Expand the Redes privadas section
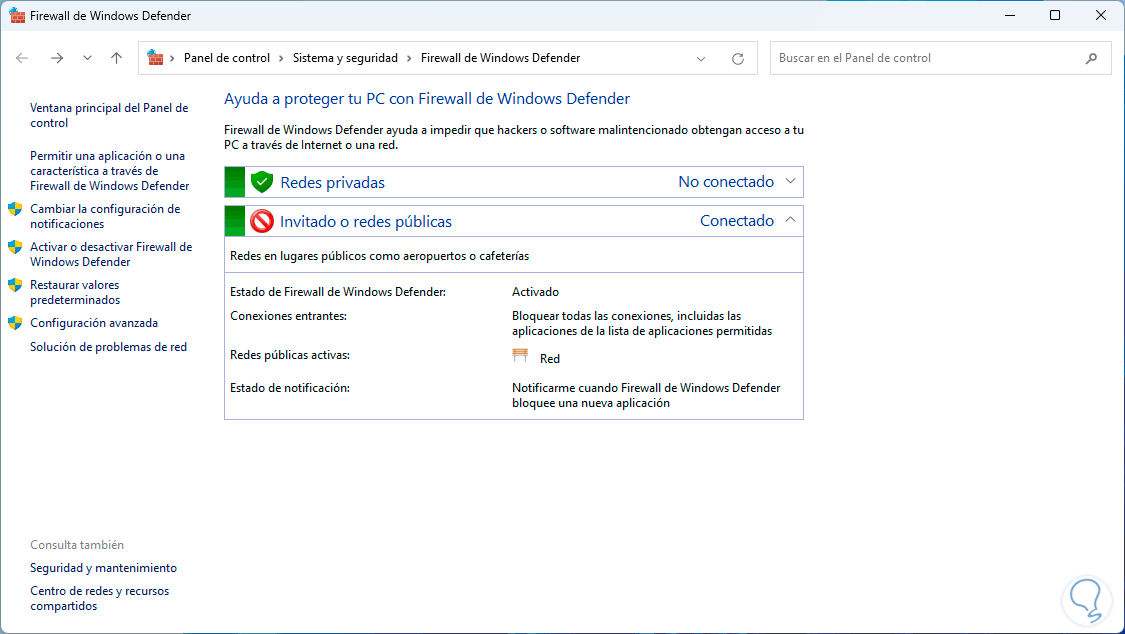Viewport: 1125px width, 634px height. tap(790, 181)
